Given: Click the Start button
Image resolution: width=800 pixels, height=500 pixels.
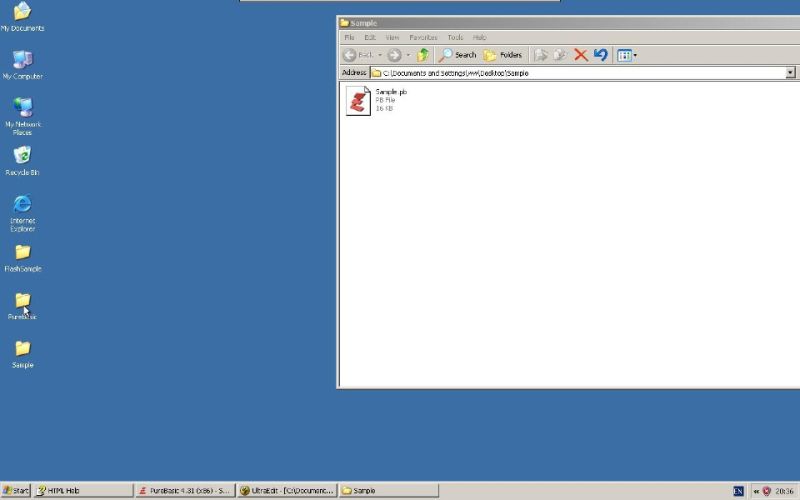Looking at the screenshot, I should pyautogui.click(x=16, y=491).
